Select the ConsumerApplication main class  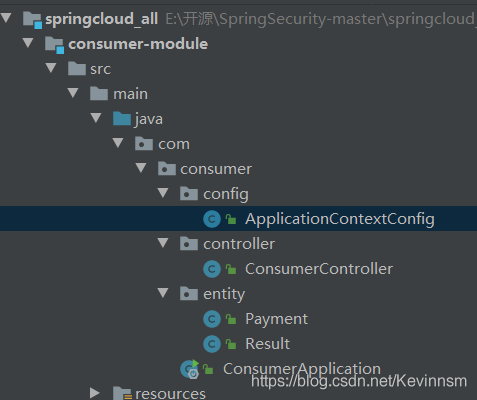pyautogui.click(x=302, y=369)
